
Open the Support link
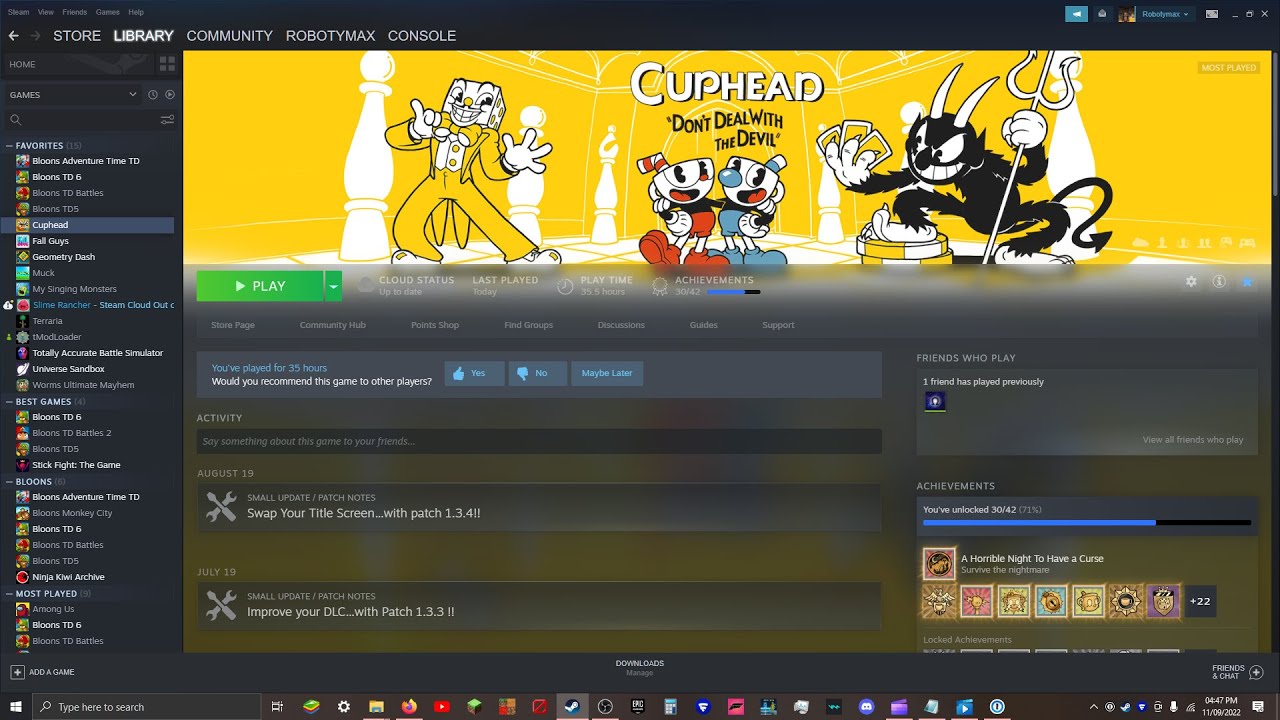778,325
